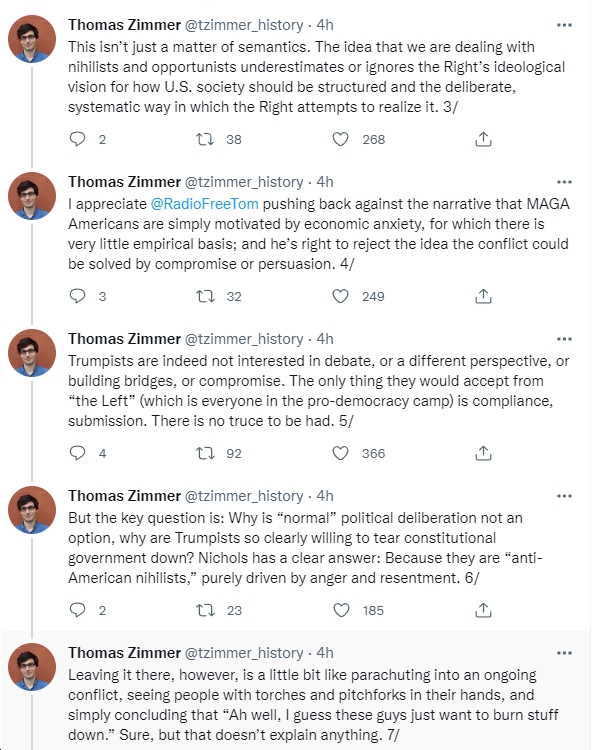Retweet the tweet with 92 retweets
Image resolution: width=595 pixels, height=750 pixels.
[x=205, y=453]
